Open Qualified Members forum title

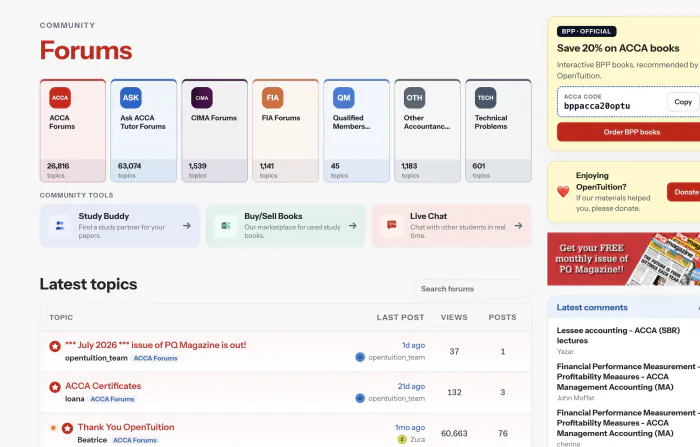pos(351,122)
